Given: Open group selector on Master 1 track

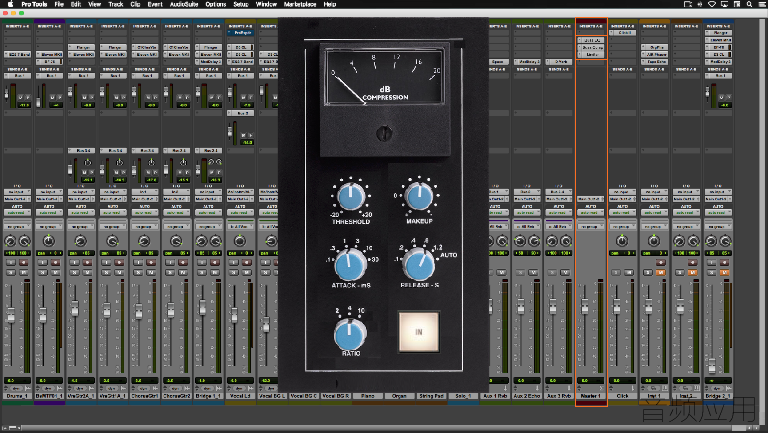Looking at the screenshot, I should click(591, 227).
